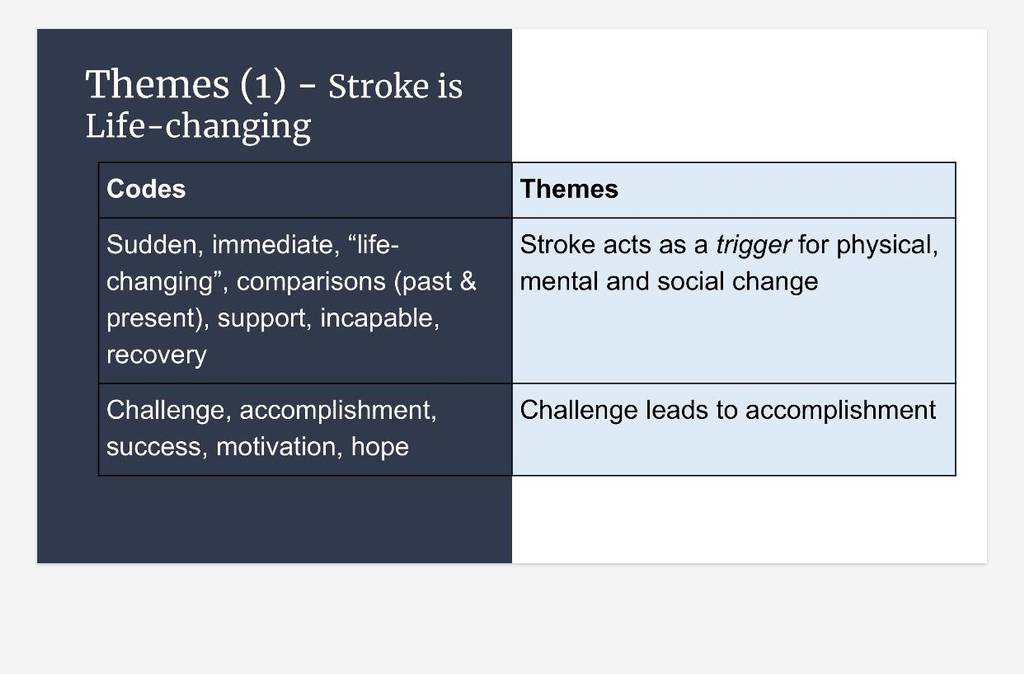Click 'Stroke is' in the title
The width and height of the screenshot is (1024, 674).
395,86
